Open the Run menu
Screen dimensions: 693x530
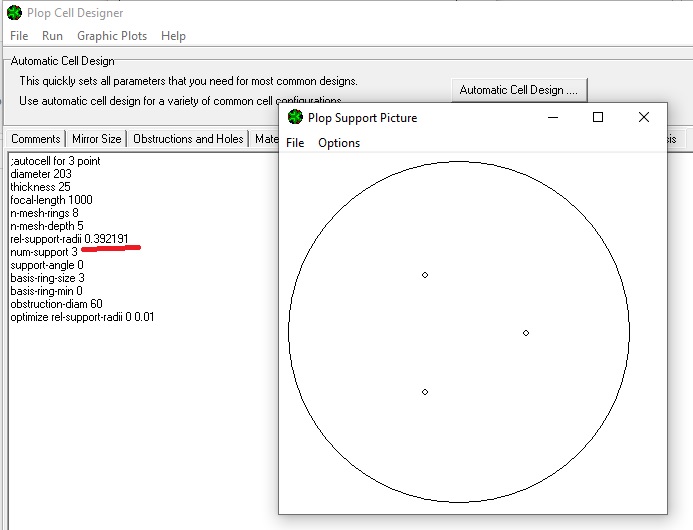coord(52,36)
